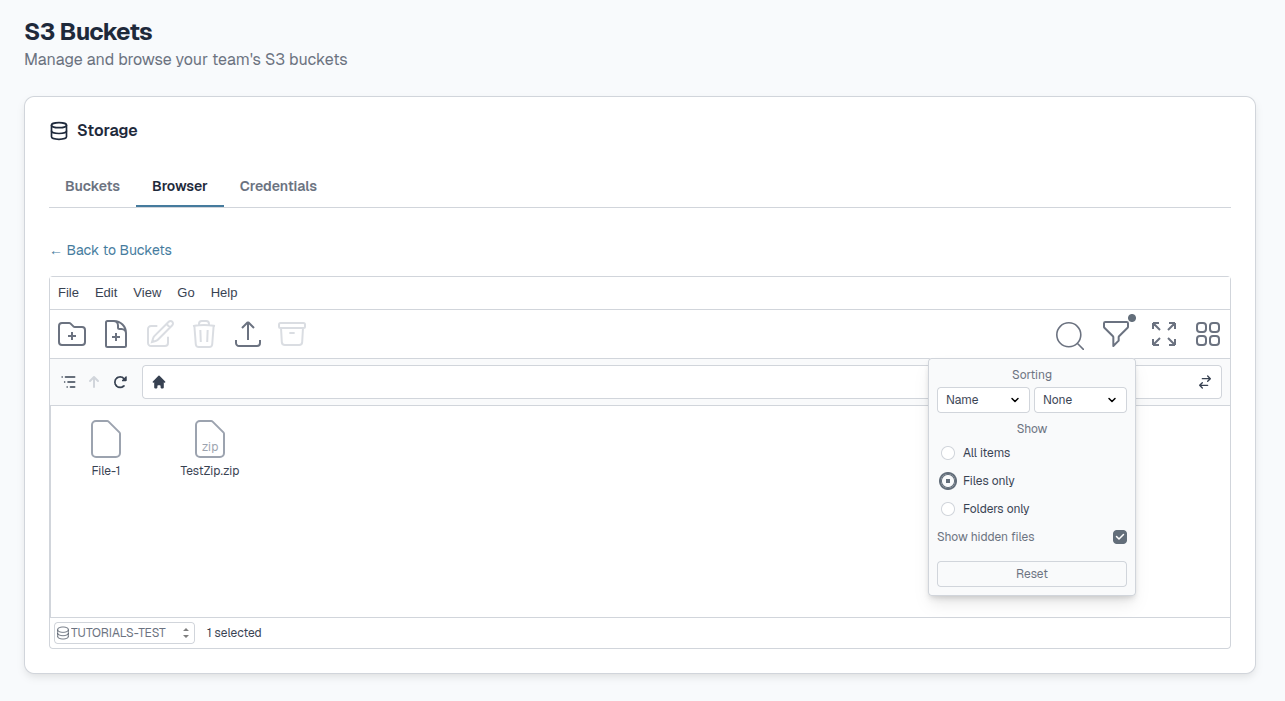Select the All items radio button
The width and height of the screenshot is (1285, 701).
948,453
